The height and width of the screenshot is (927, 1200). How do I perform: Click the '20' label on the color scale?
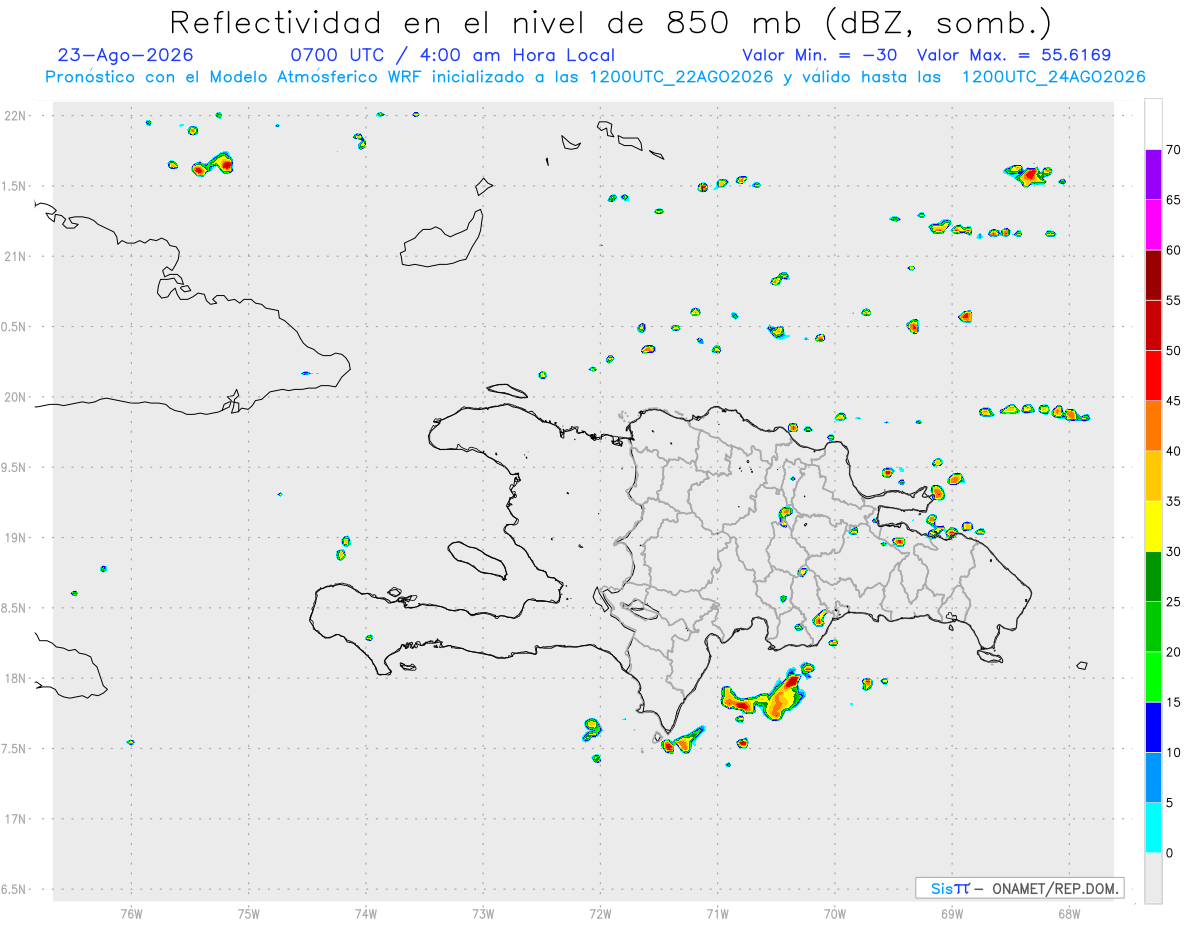tap(1174, 652)
